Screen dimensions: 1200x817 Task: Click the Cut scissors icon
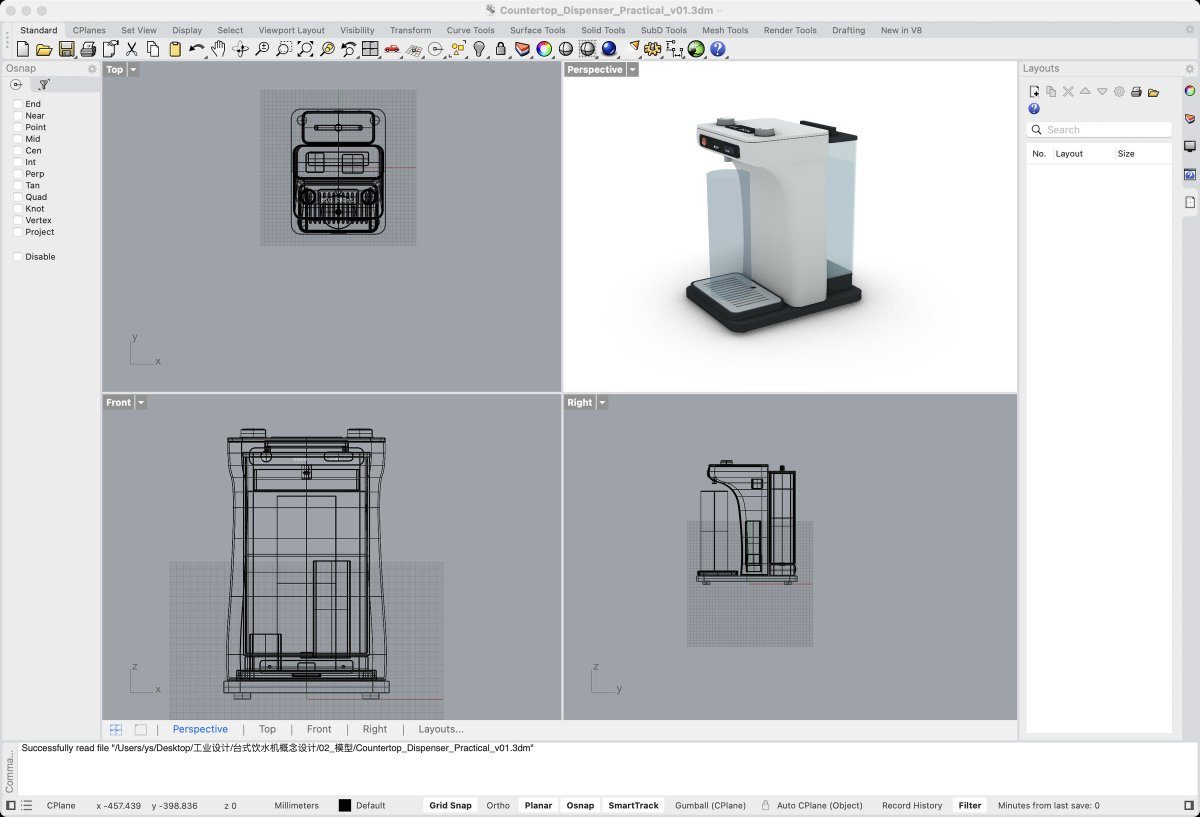click(131, 49)
